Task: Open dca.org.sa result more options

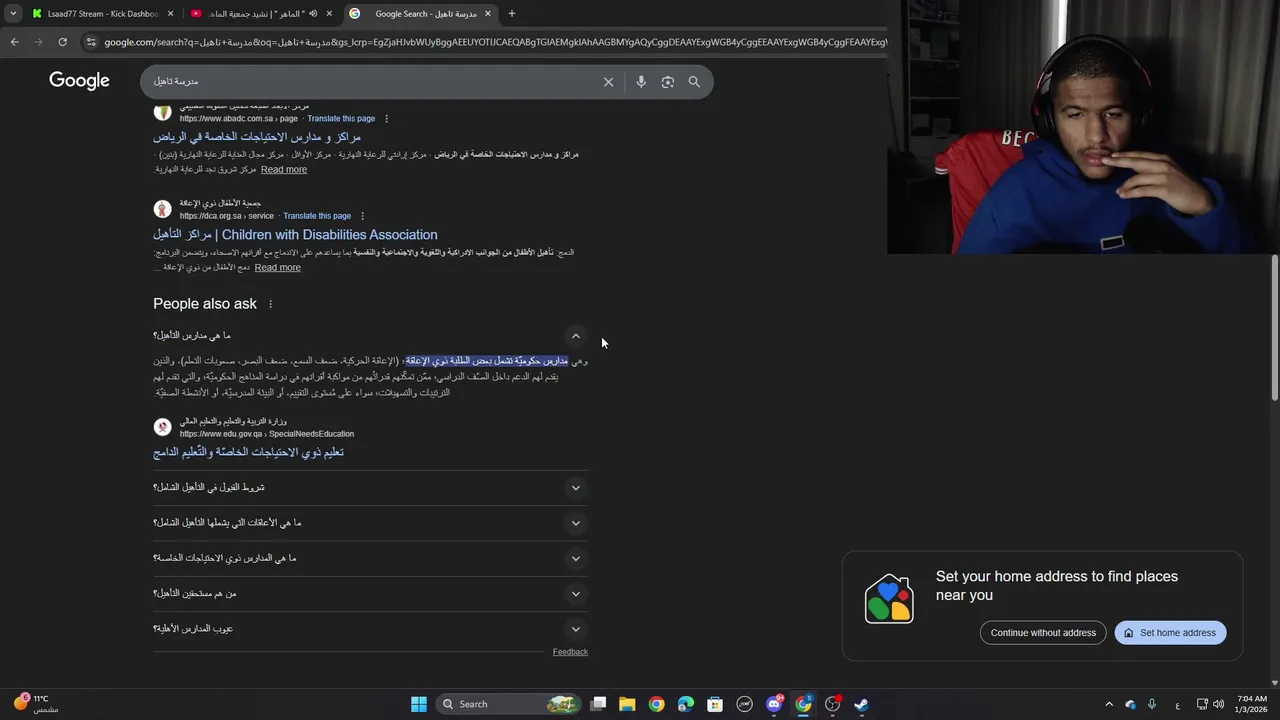Action: 362,216
